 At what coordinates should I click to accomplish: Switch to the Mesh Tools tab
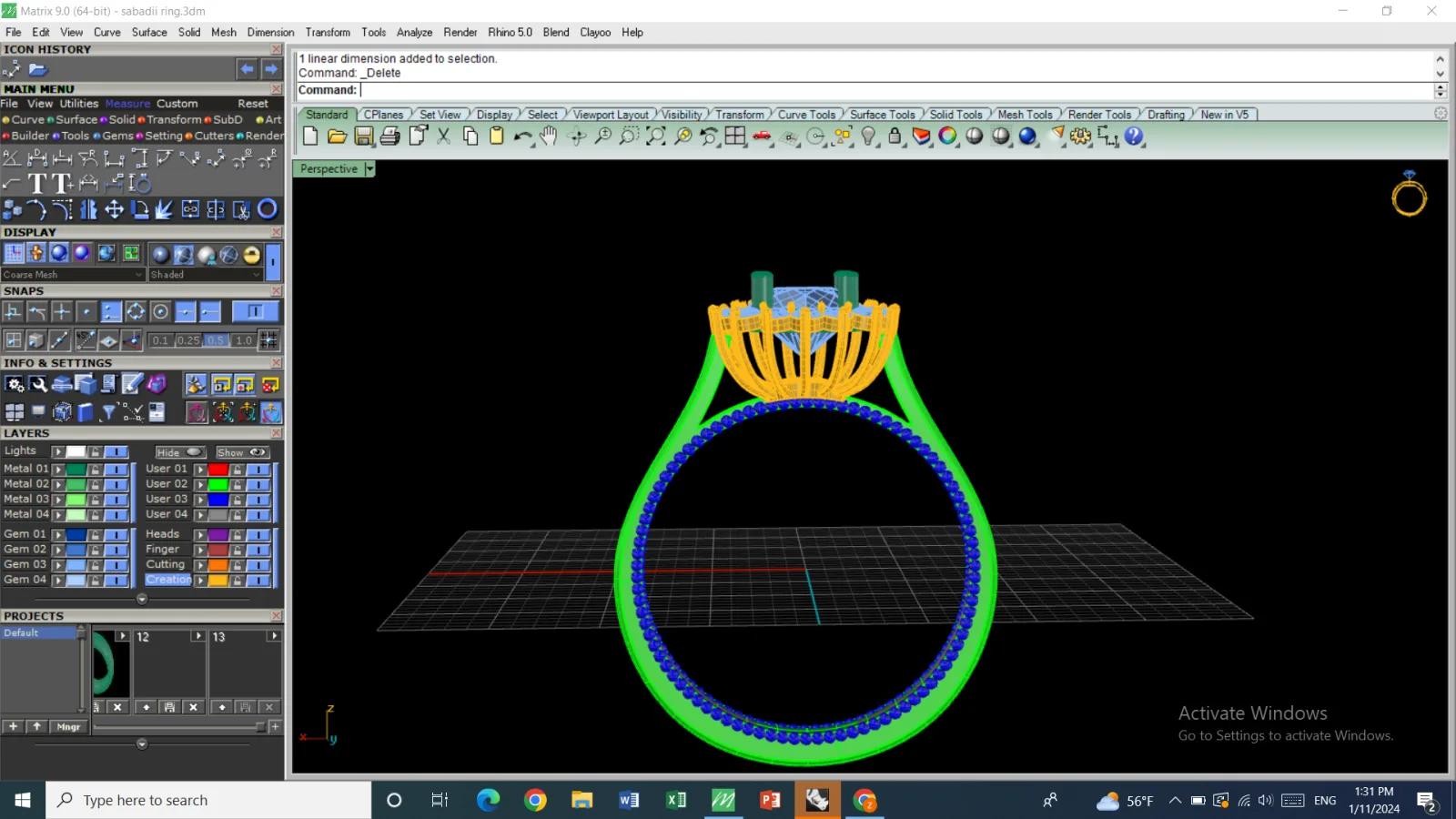click(1025, 115)
